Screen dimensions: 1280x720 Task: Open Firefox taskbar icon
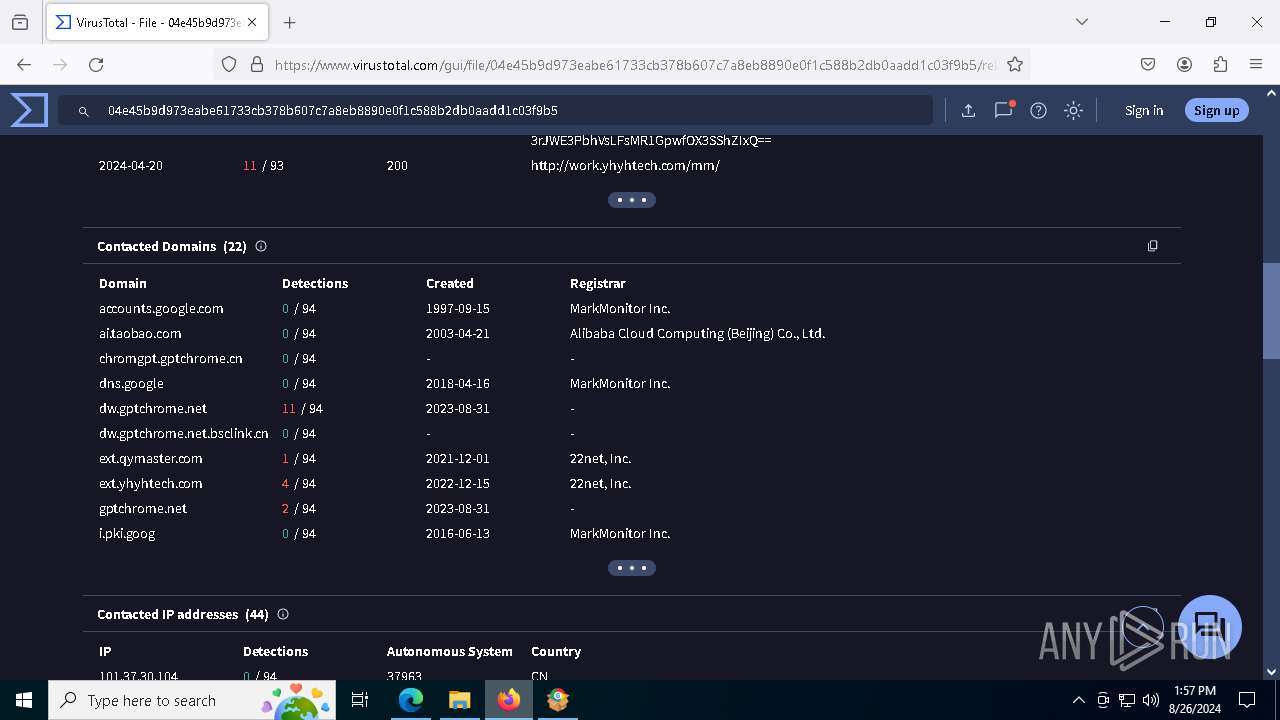click(x=509, y=700)
